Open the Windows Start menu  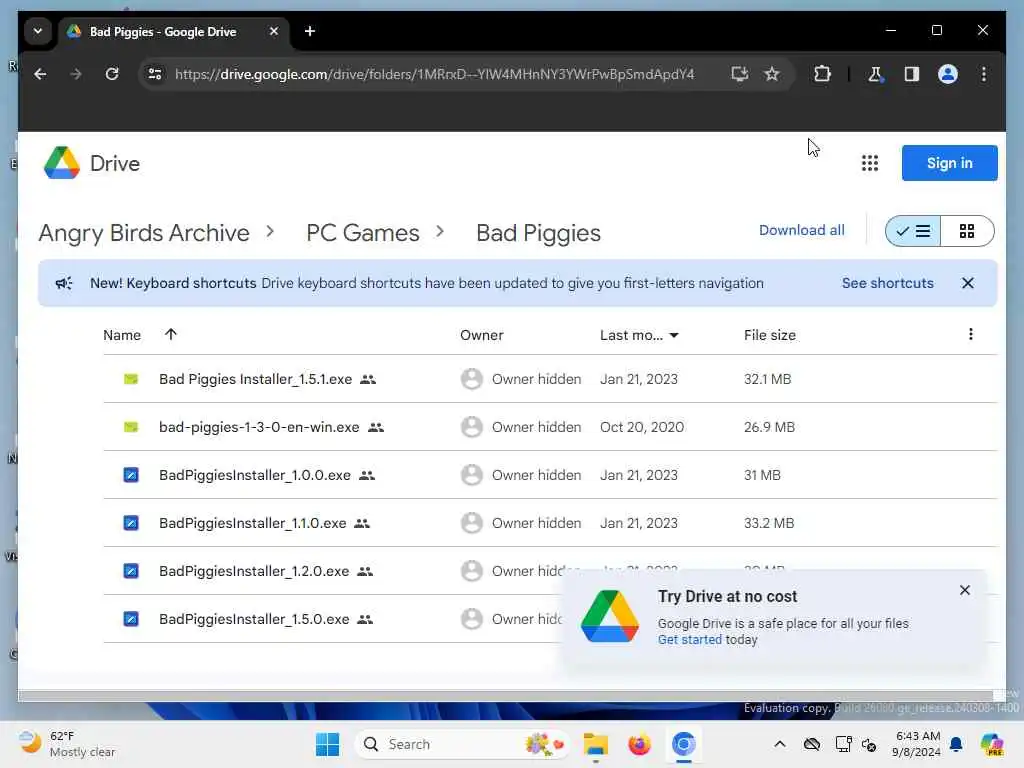click(x=327, y=744)
